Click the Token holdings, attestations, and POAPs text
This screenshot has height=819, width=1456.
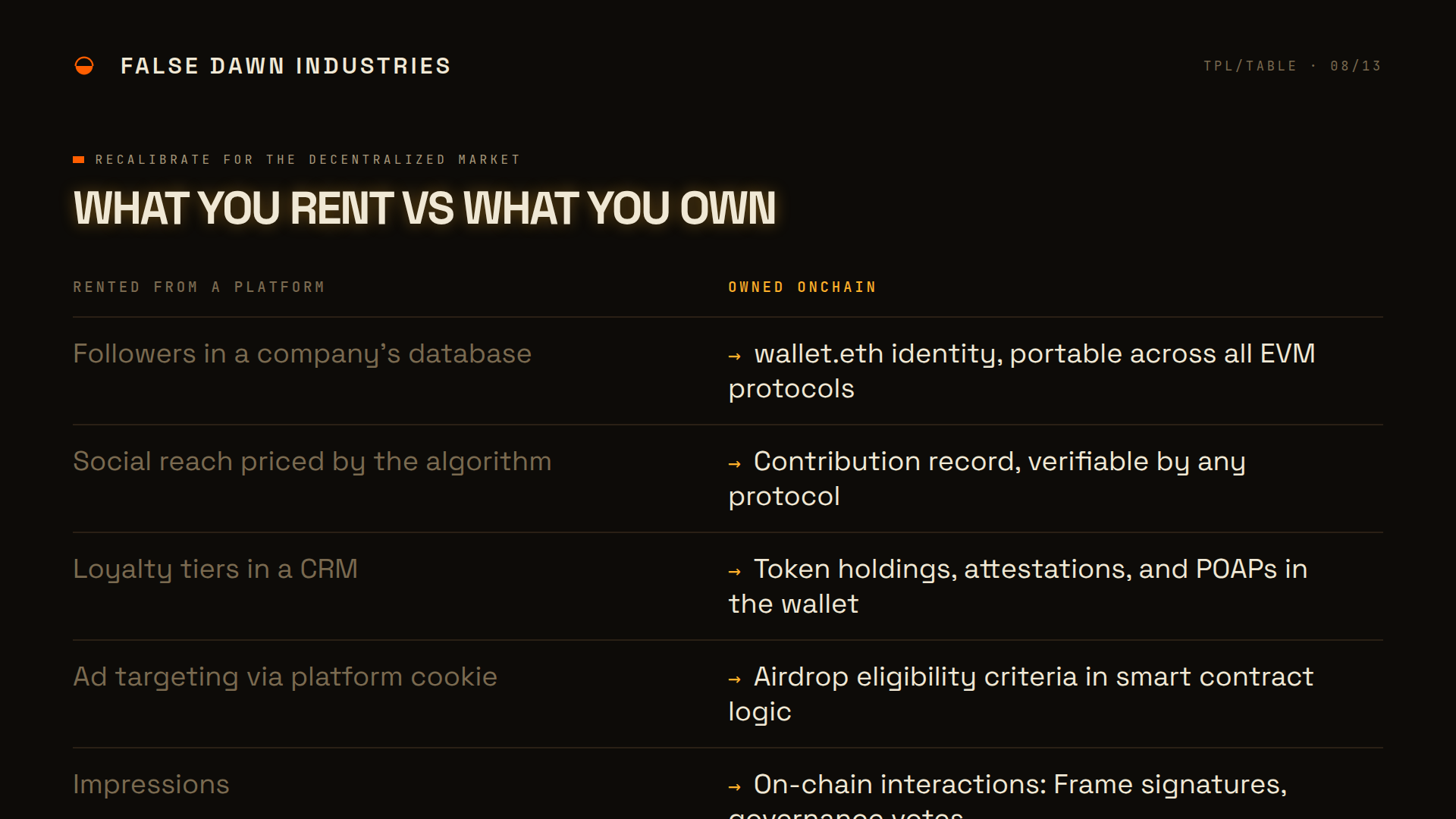pyautogui.click(x=1018, y=586)
